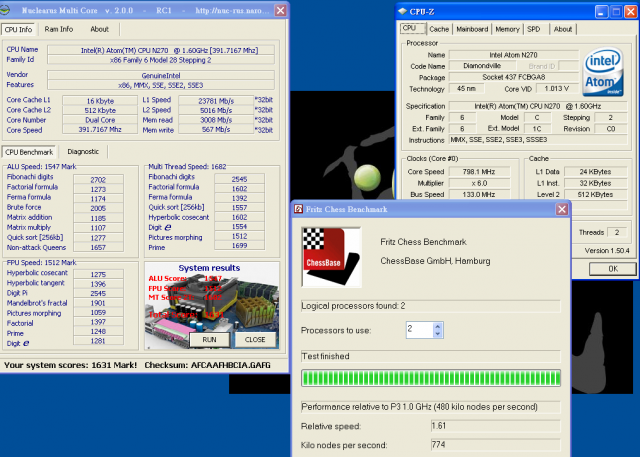Click the Test finished status text

(x=325, y=356)
